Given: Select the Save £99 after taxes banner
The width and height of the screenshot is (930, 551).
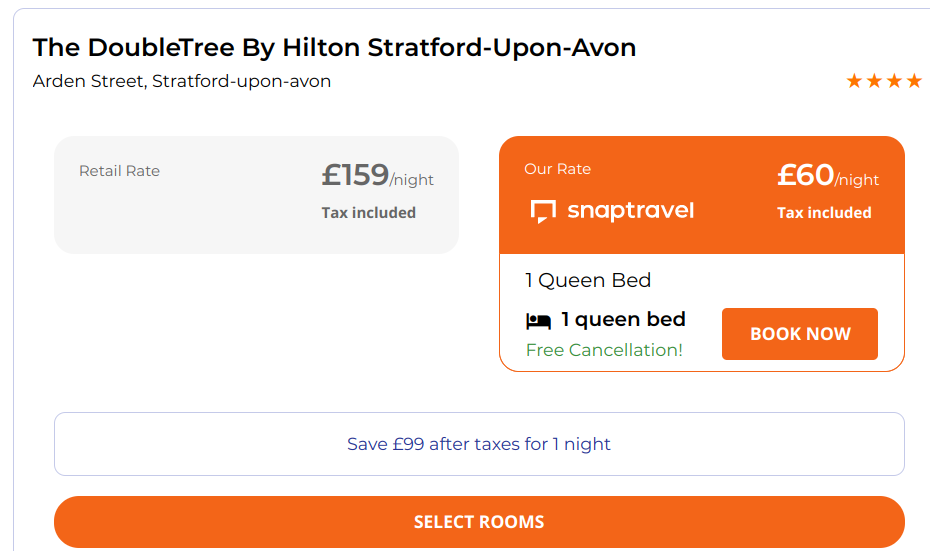Looking at the screenshot, I should click(x=479, y=444).
